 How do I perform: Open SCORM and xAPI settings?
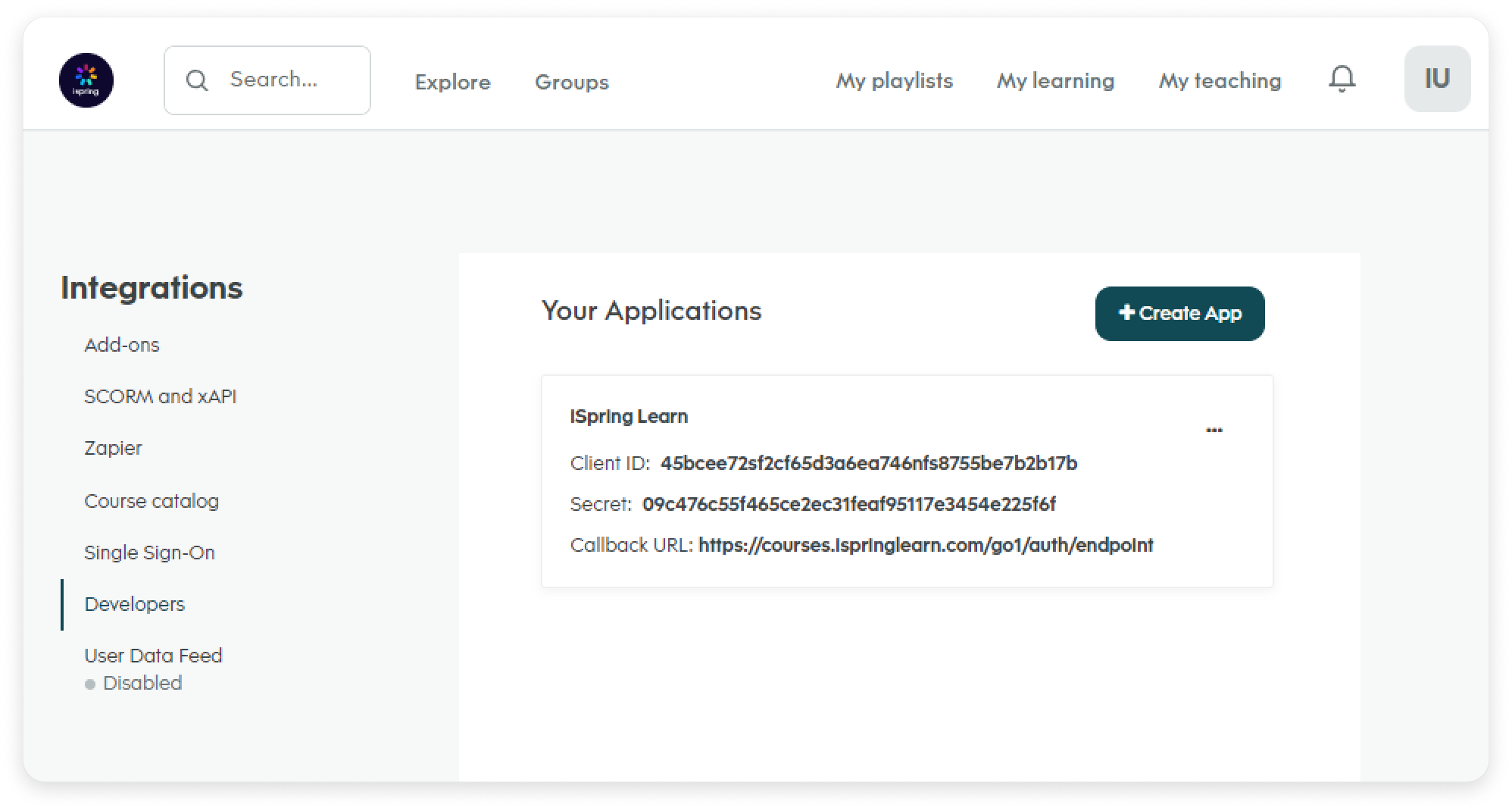pos(161,396)
